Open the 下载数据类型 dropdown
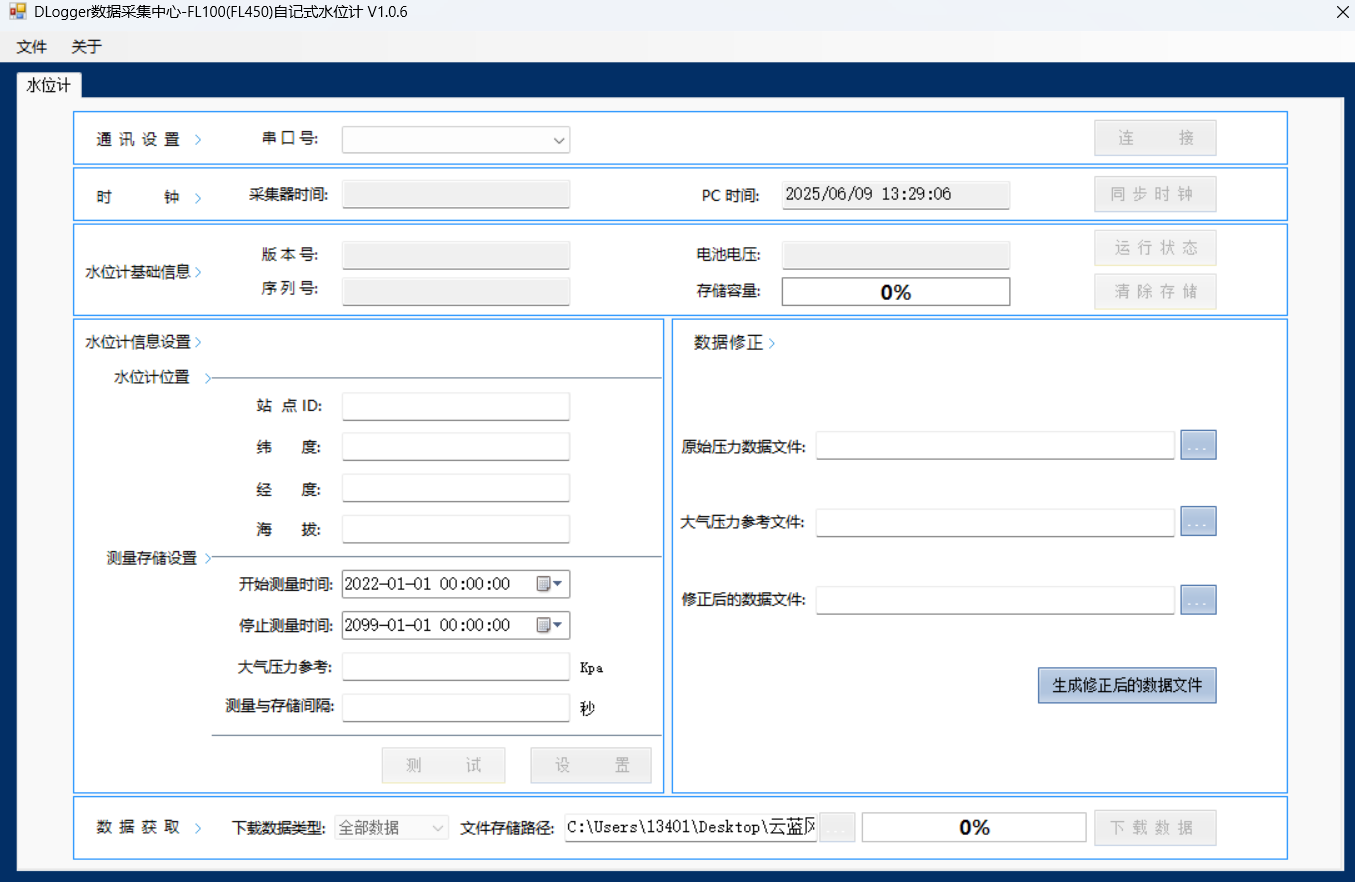 (x=392, y=828)
